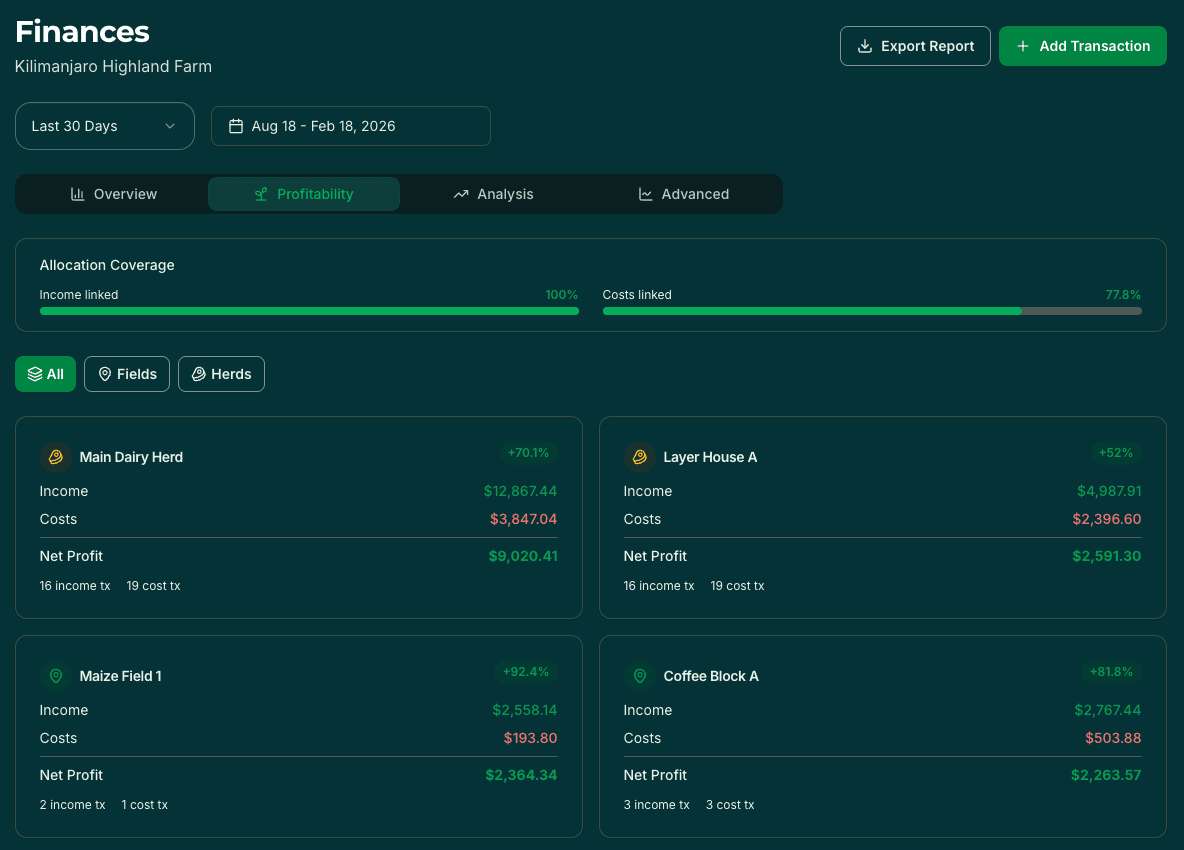Expand the time period selector chevron

[x=171, y=126]
